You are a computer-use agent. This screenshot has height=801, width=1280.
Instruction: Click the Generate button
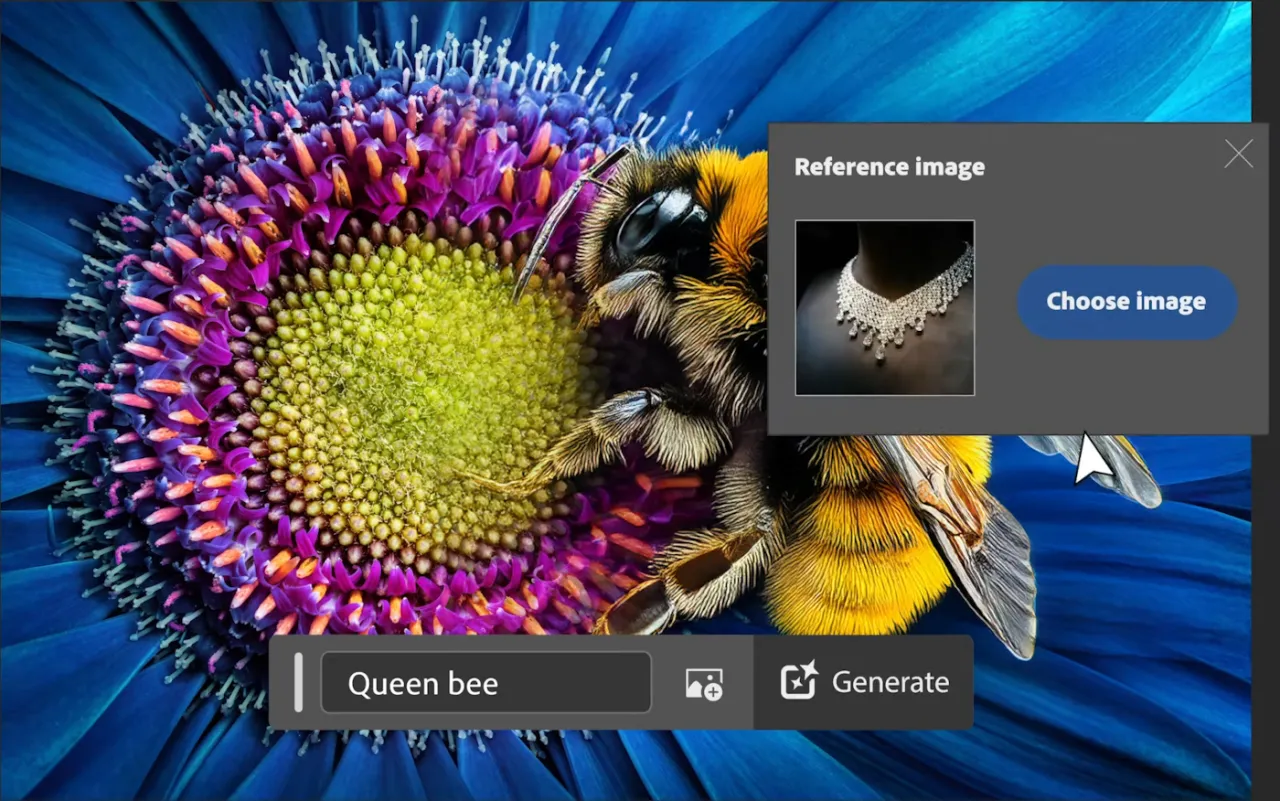click(863, 683)
